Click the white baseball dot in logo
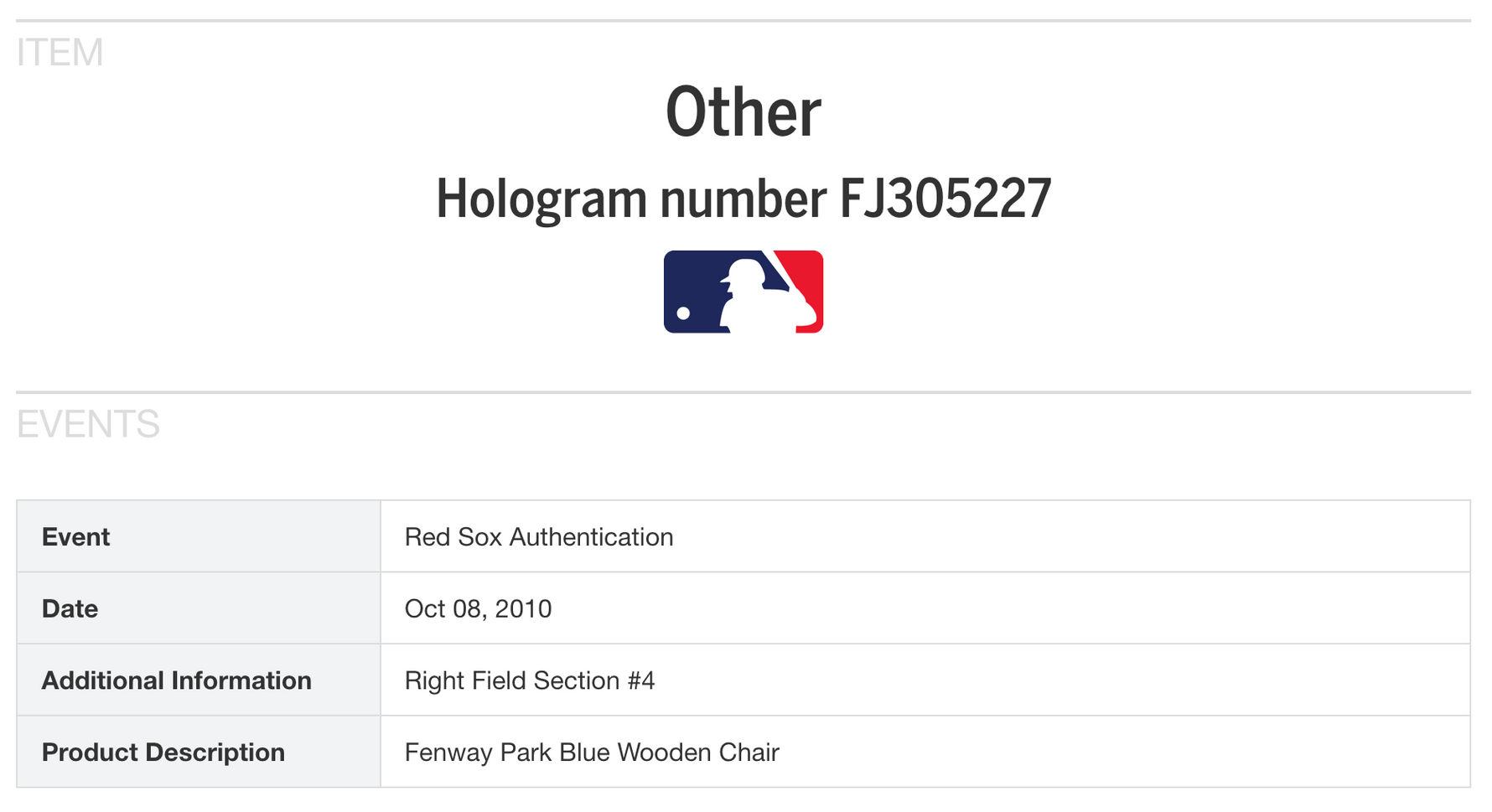1492x812 pixels. pos(683,313)
